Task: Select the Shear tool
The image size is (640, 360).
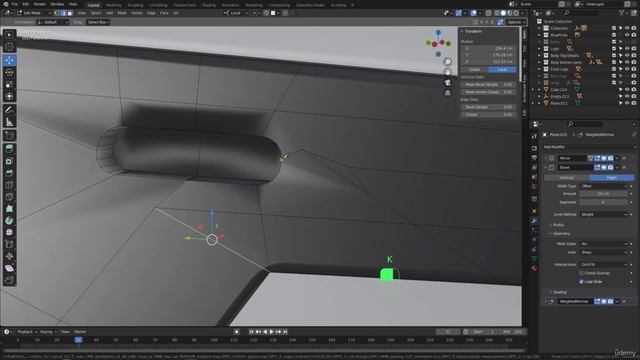Action: [9, 268]
